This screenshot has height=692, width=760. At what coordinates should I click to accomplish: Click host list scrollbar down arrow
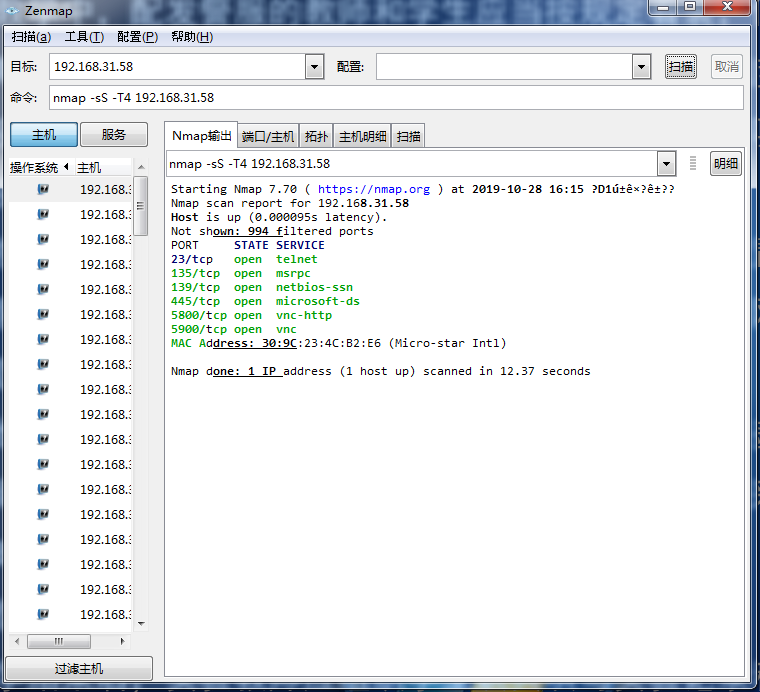141,624
